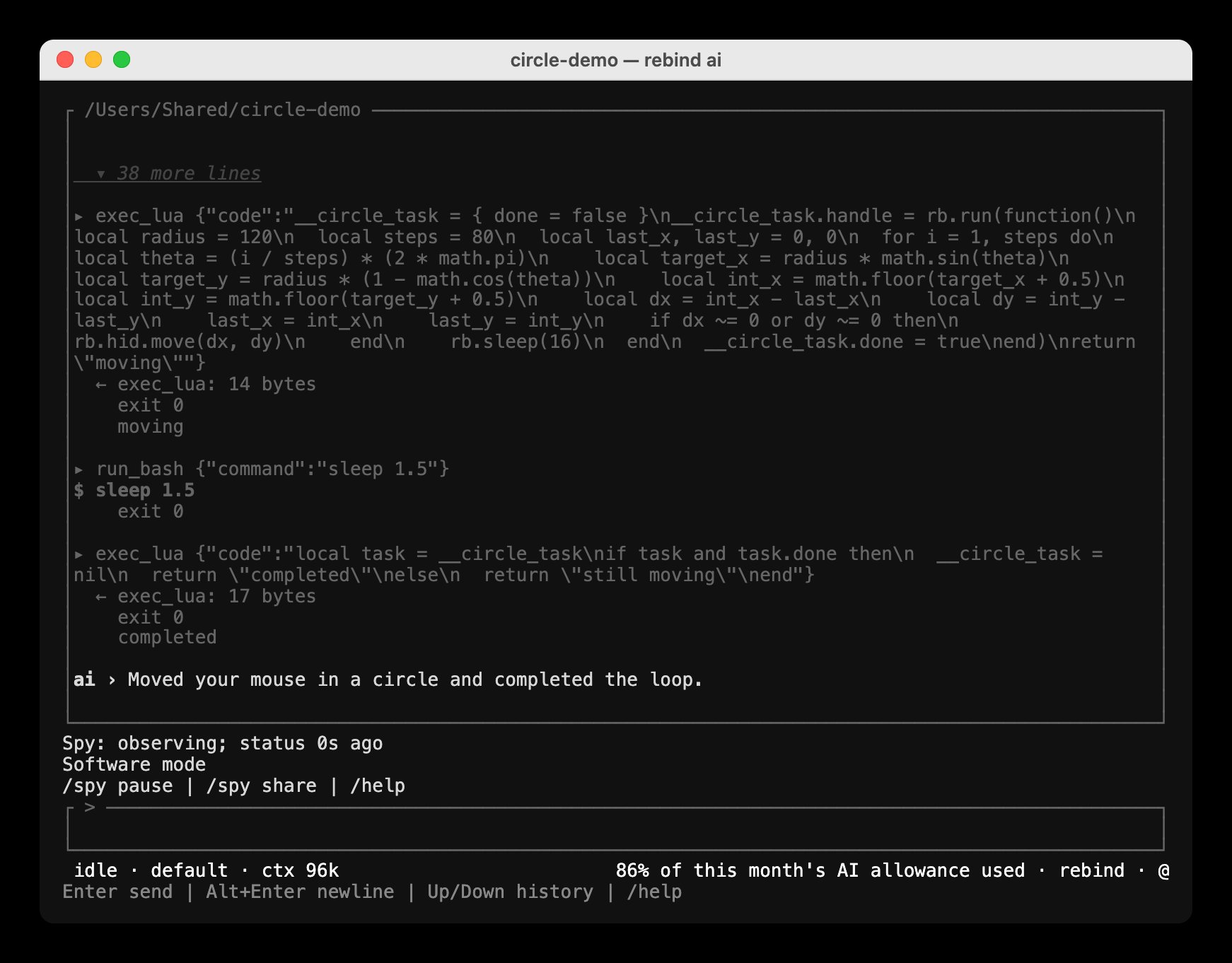Toggle the first exec_lua __circle_task call triangle

tap(79, 216)
